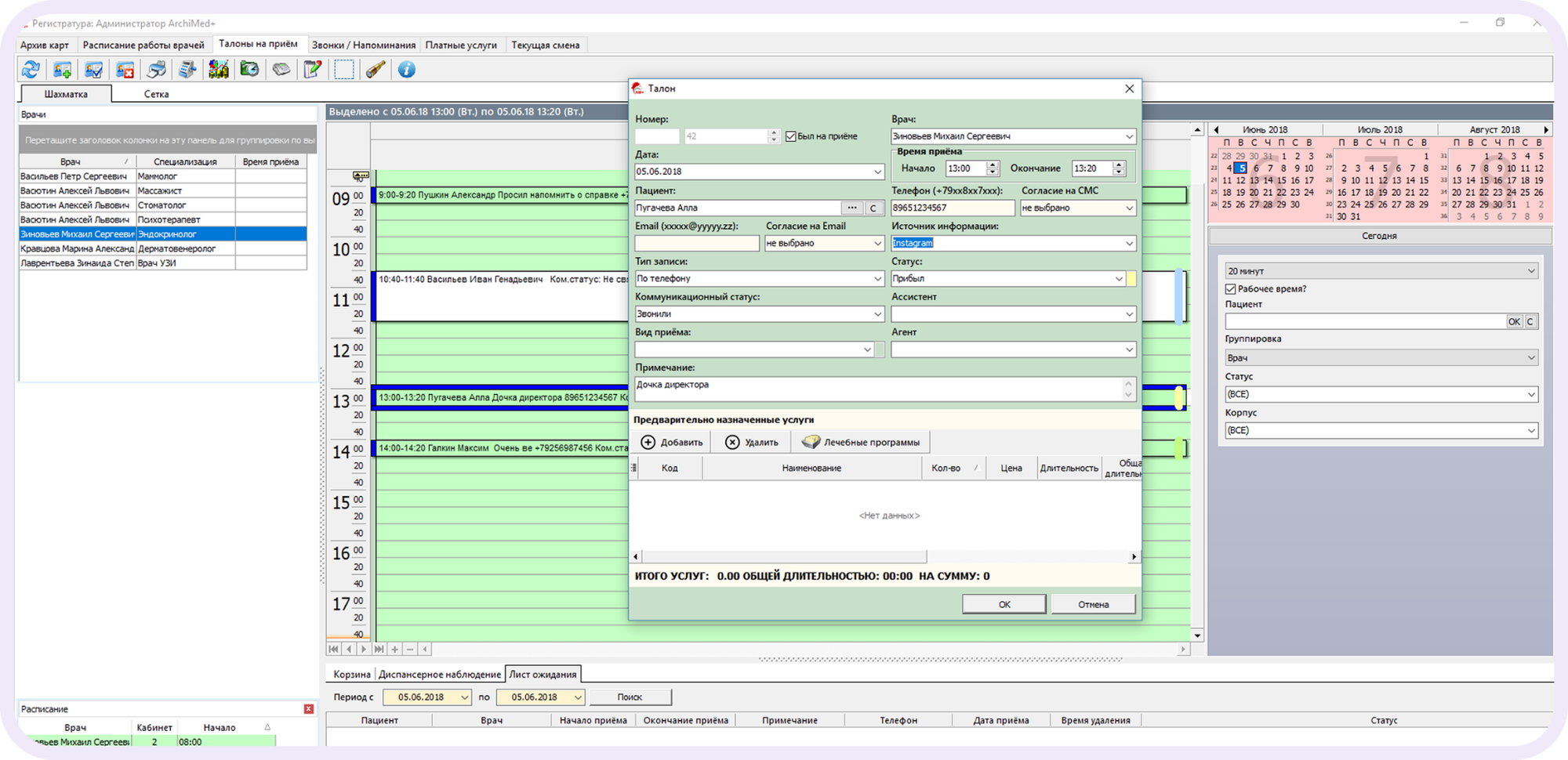Click the minus button in schedule navigator
This screenshot has width=1568, height=760.
pyautogui.click(x=410, y=649)
